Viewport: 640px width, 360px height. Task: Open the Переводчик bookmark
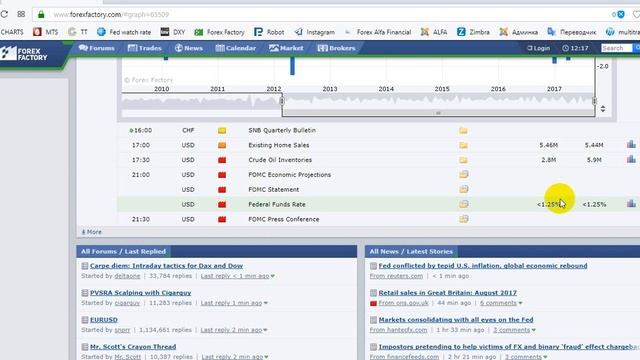572,32
